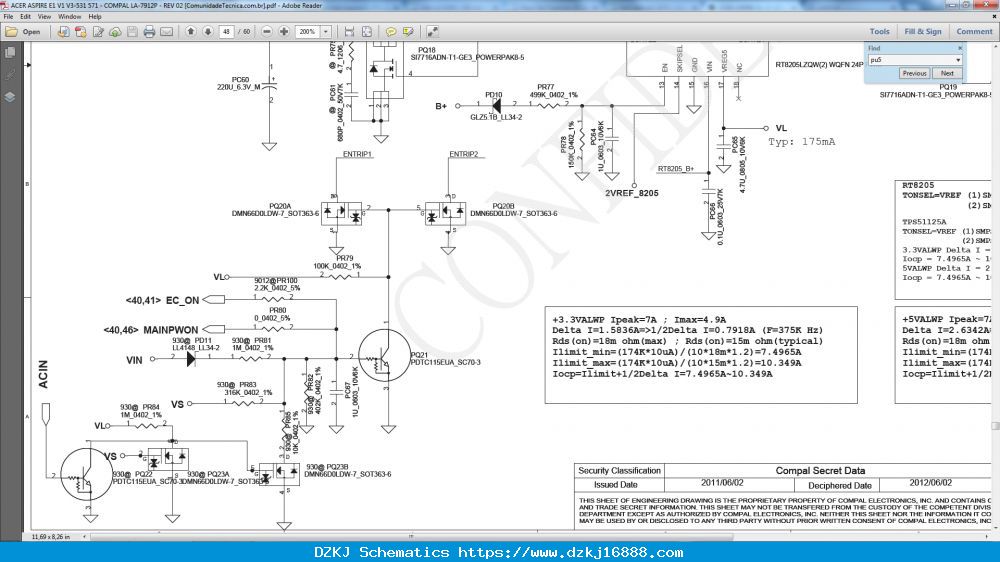Viewport: 1000px width, 562px height.
Task: Click the RT8205_B+ net label
Action: tap(675, 169)
